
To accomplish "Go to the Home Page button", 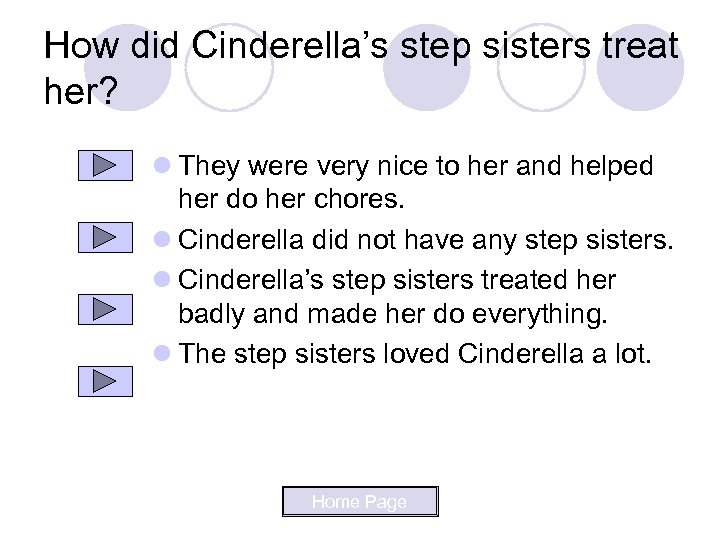I will coord(360,501).
